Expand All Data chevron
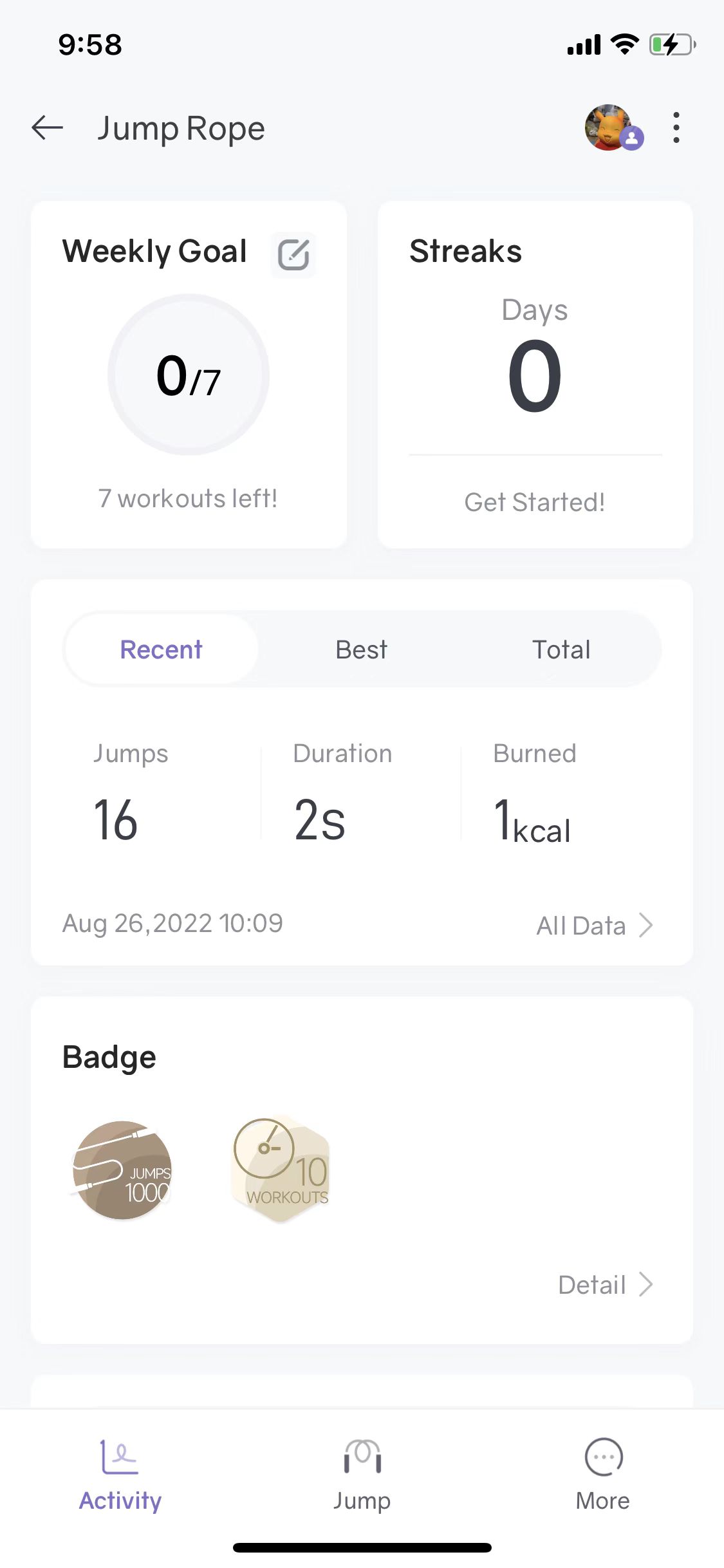 tap(646, 926)
